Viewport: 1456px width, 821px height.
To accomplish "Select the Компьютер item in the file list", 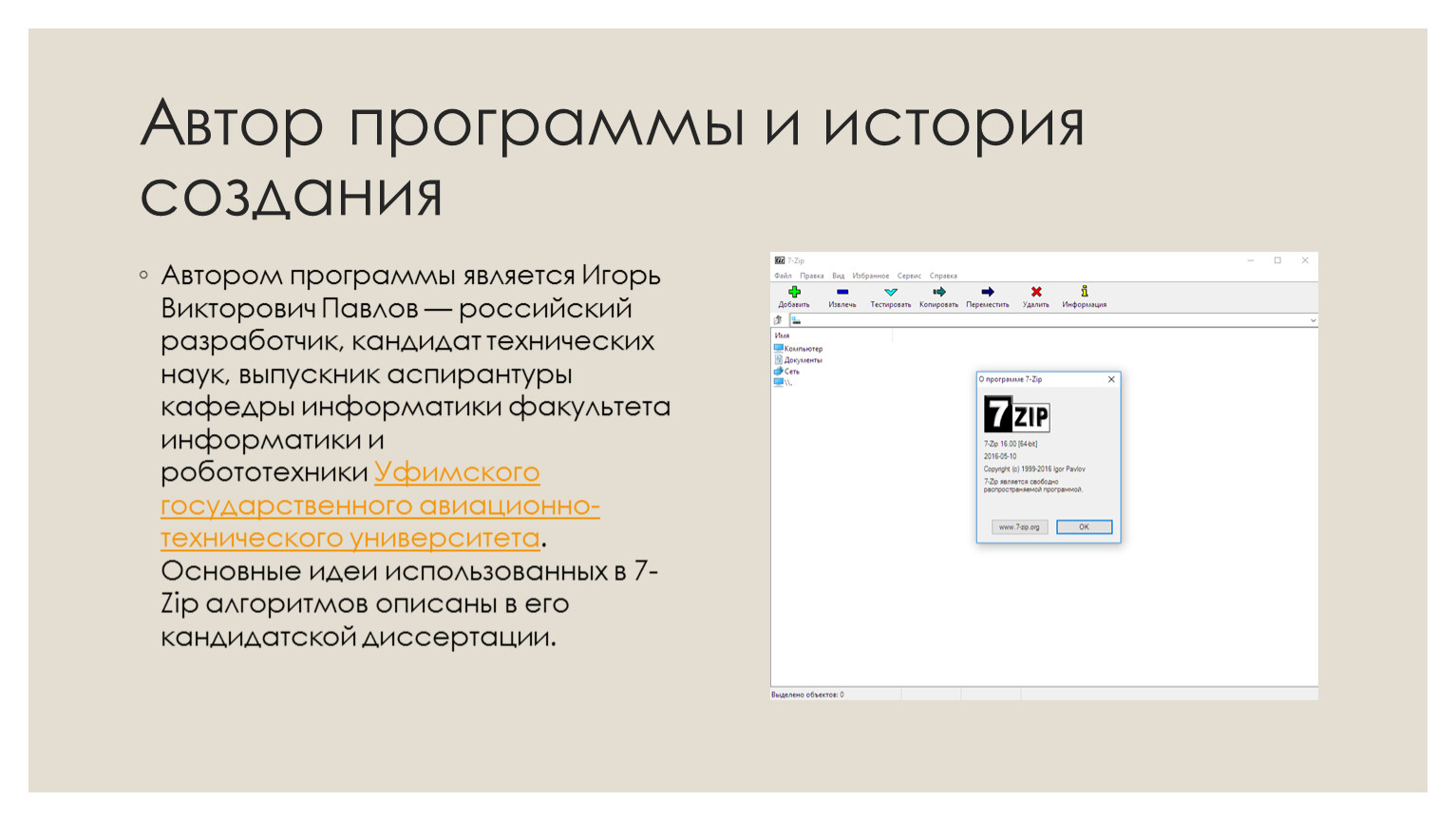I will (798, 349).
